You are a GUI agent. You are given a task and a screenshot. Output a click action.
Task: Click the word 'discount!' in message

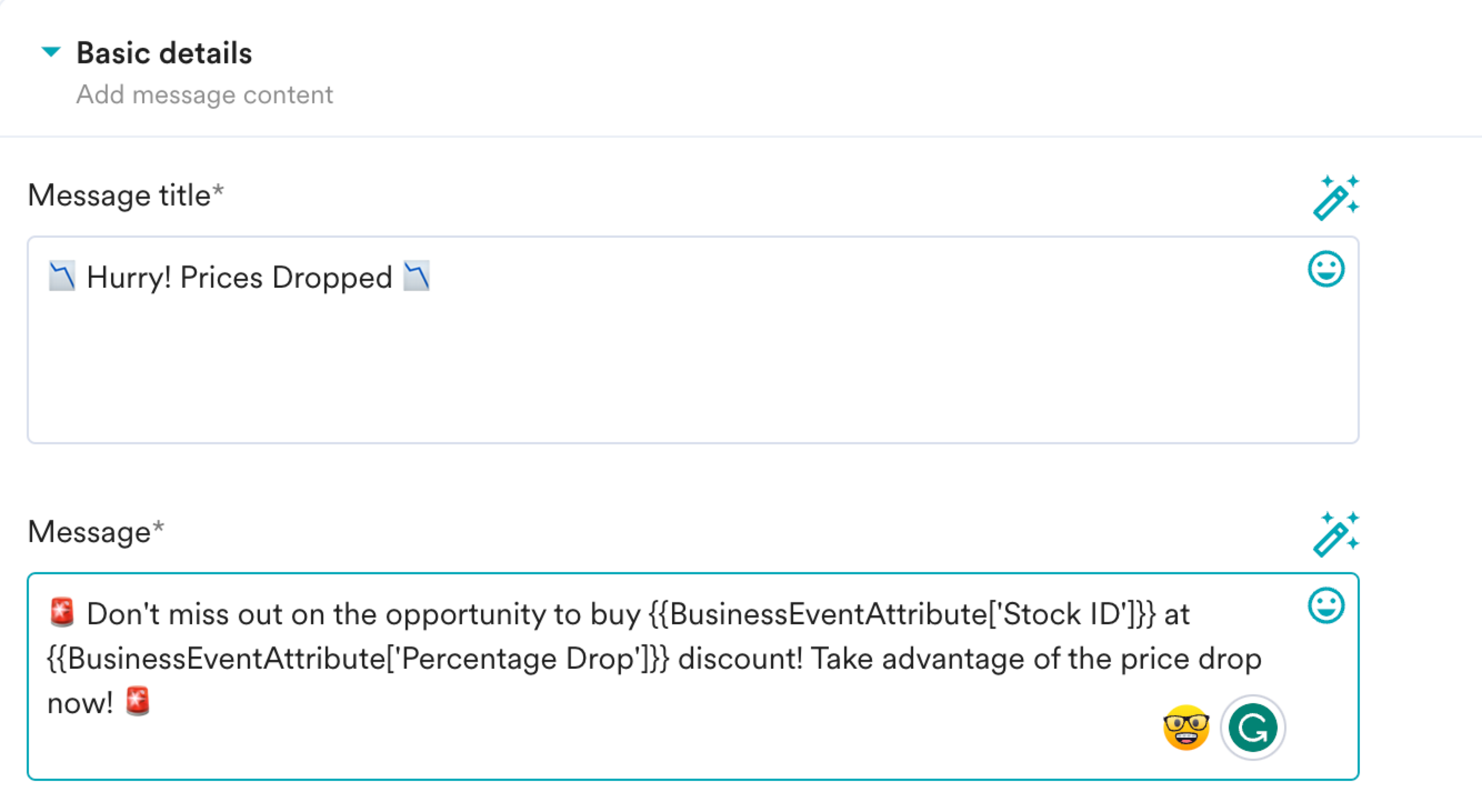[740, 659]
